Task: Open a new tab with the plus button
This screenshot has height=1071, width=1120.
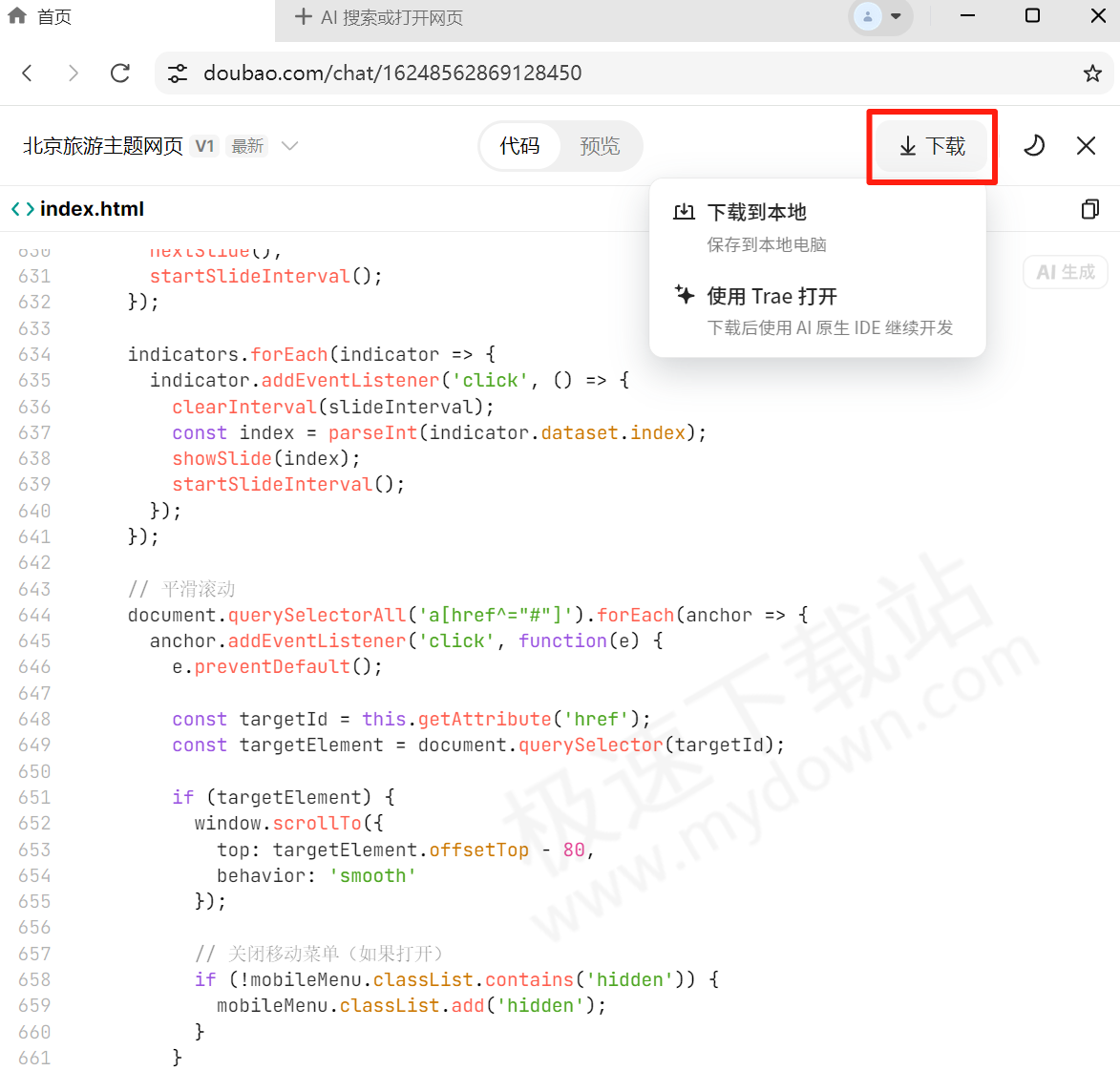Action: [302, 15]
